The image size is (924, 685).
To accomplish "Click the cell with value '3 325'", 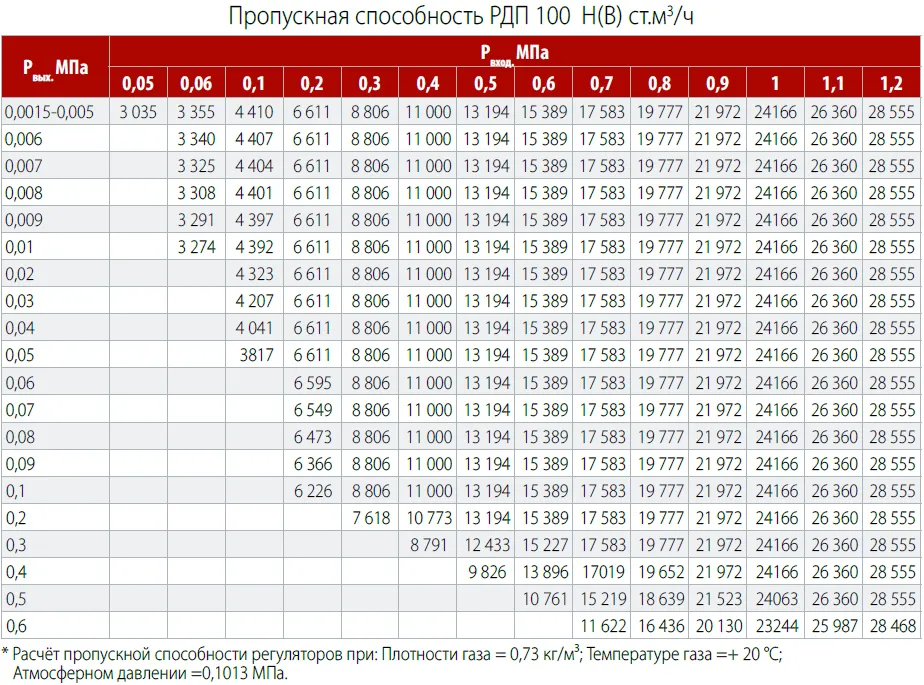I will click(196, 166).
